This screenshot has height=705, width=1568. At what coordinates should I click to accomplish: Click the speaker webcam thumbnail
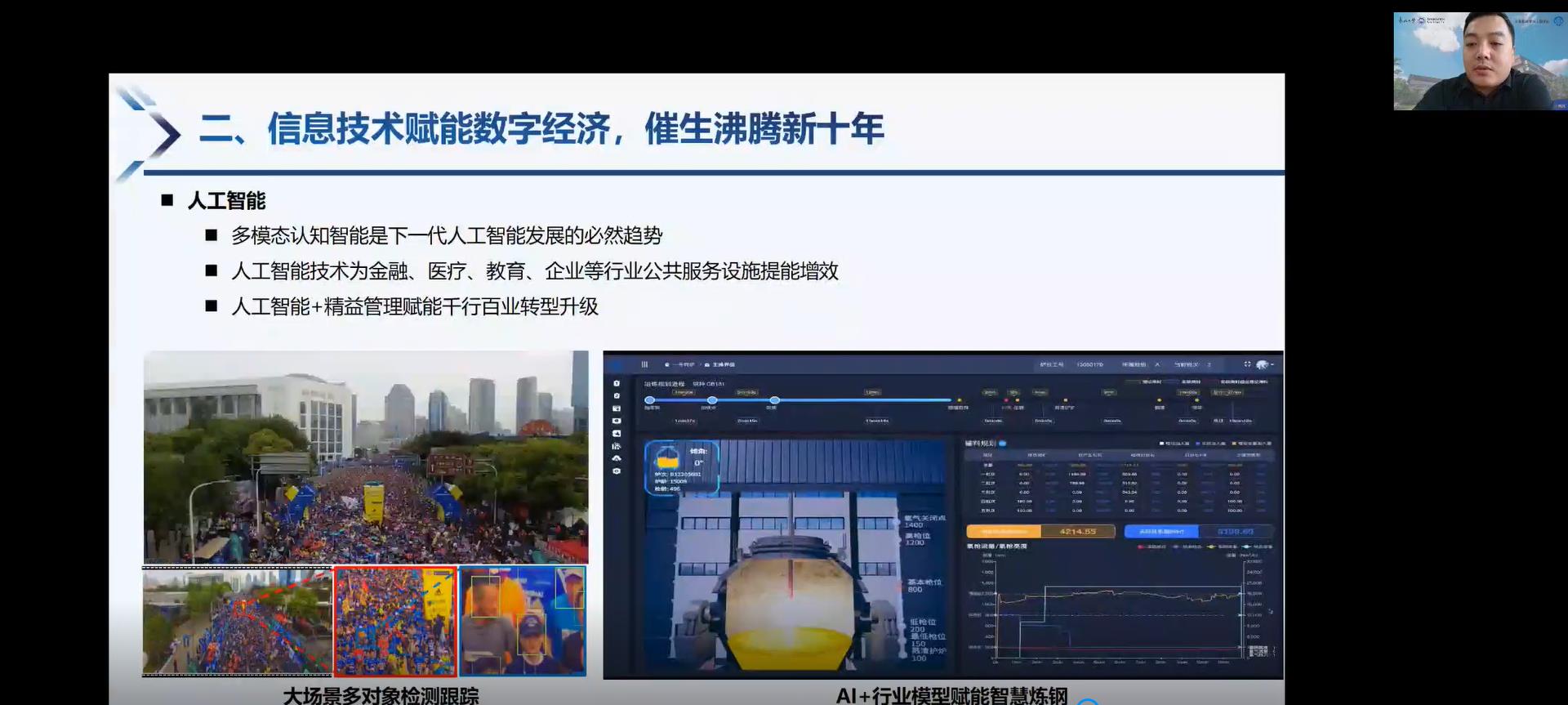click(1479, 61)
